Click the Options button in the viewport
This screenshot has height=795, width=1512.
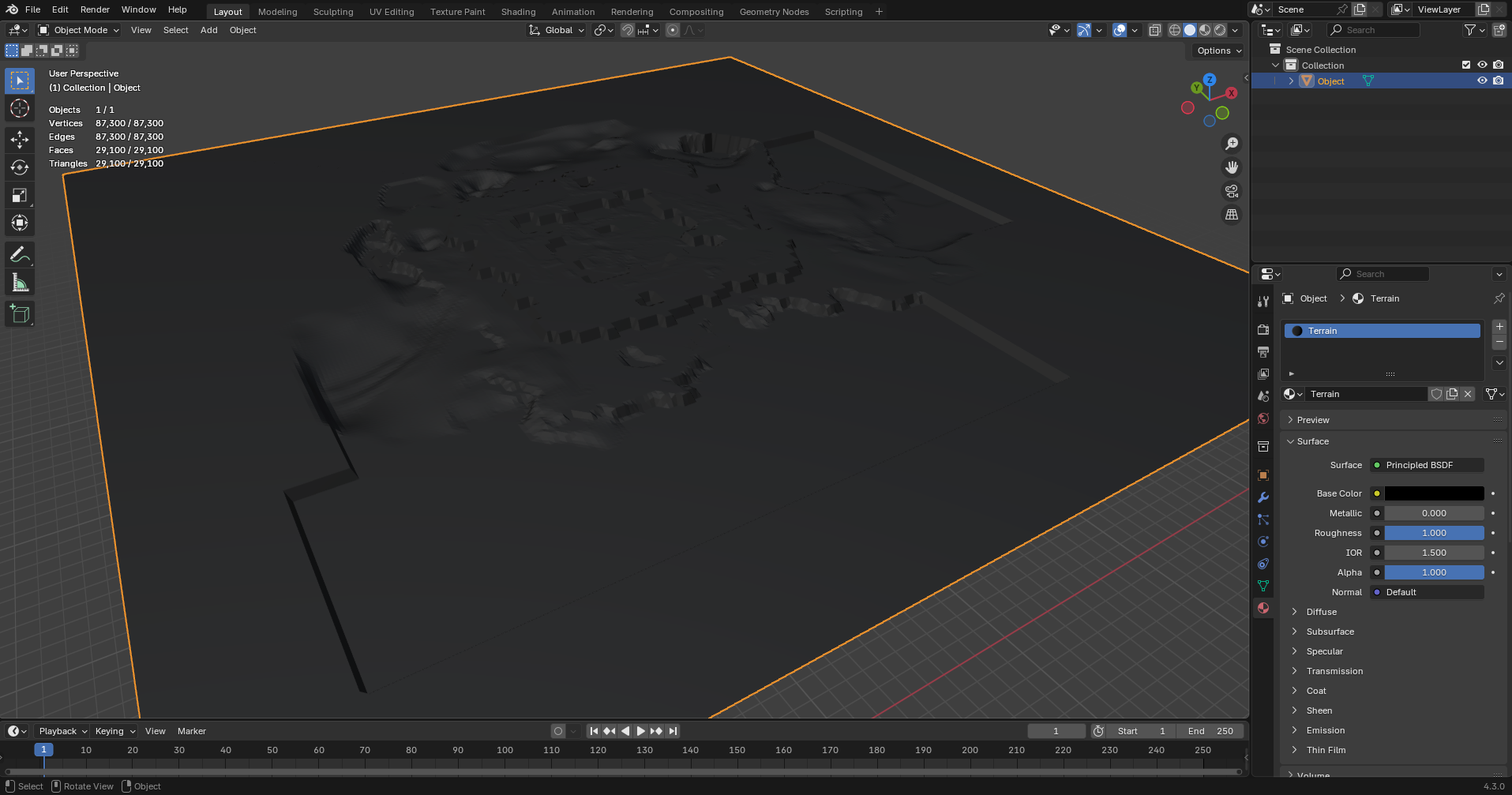click(x=1218, y=51)
